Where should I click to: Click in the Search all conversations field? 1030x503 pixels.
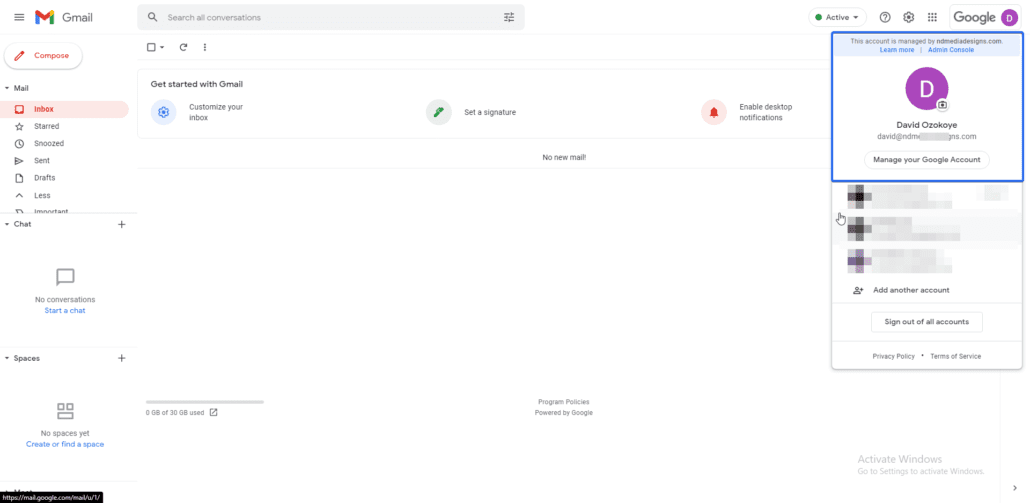click(332, 18)
